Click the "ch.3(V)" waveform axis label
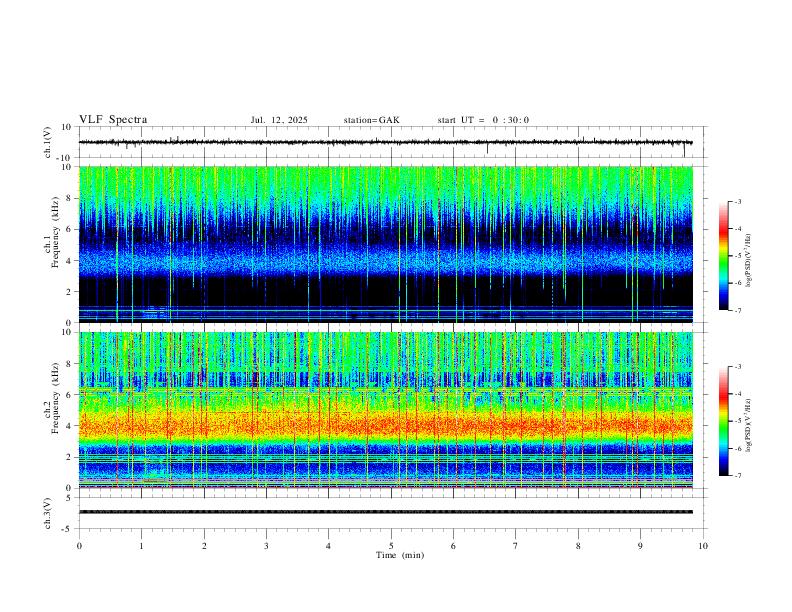 pos(48,513)
